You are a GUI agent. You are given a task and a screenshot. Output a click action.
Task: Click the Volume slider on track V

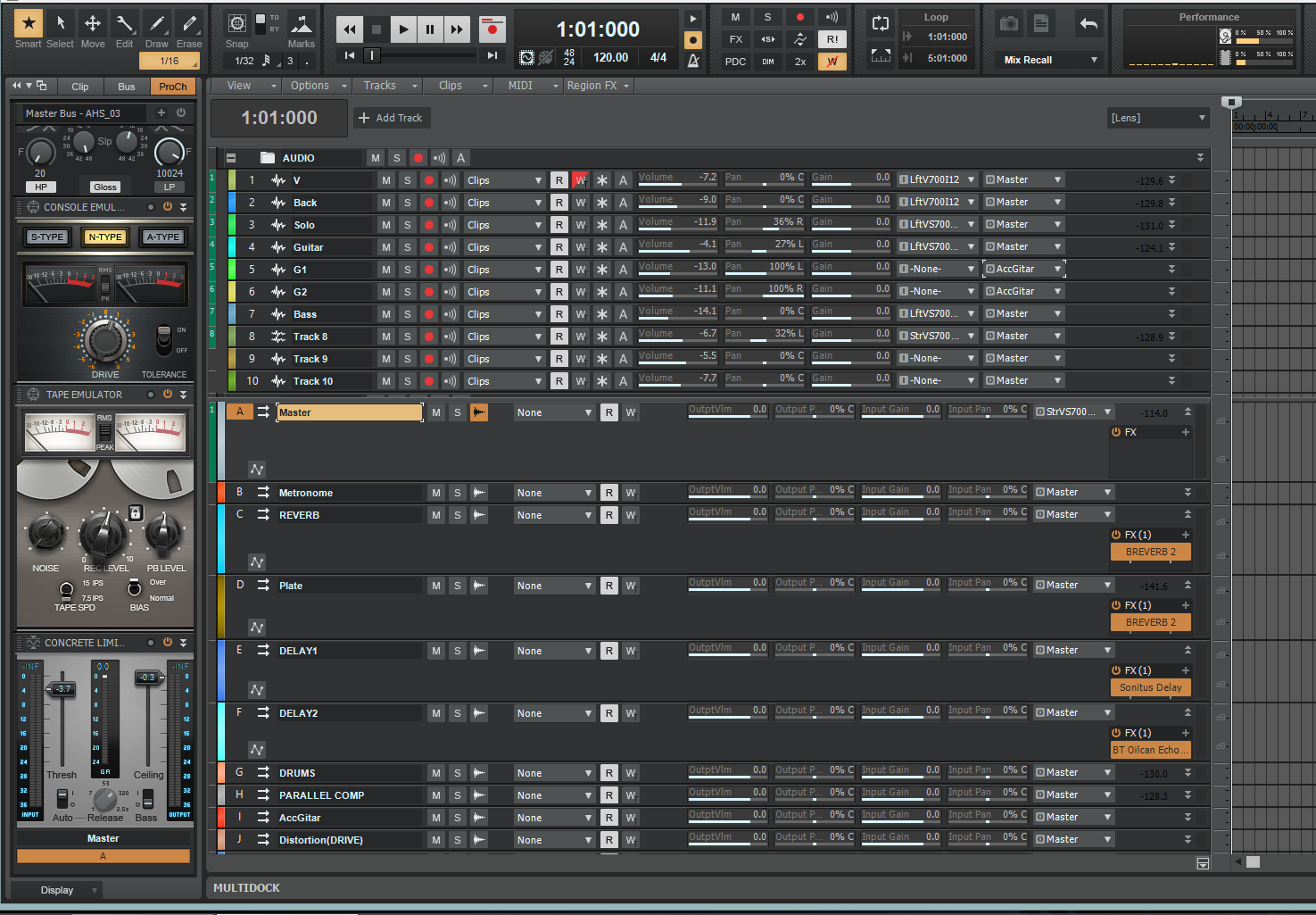pos(677,179)
